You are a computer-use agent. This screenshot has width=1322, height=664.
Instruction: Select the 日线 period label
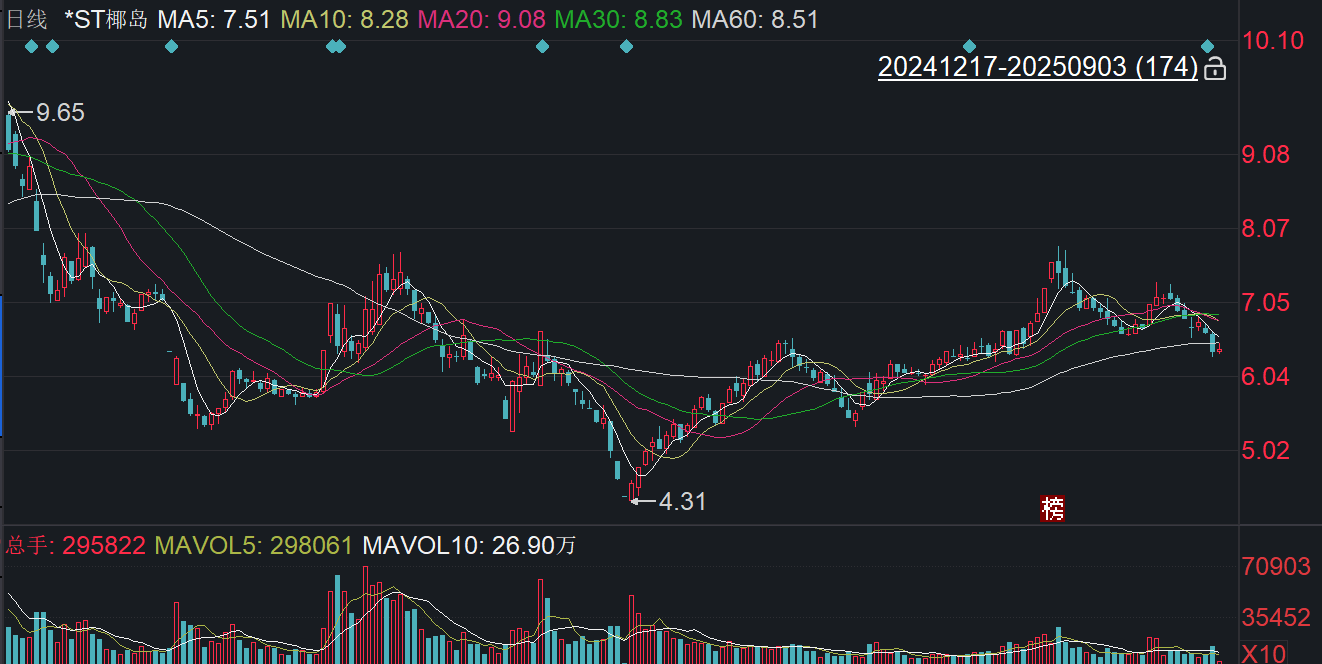(x=27, y=19)
